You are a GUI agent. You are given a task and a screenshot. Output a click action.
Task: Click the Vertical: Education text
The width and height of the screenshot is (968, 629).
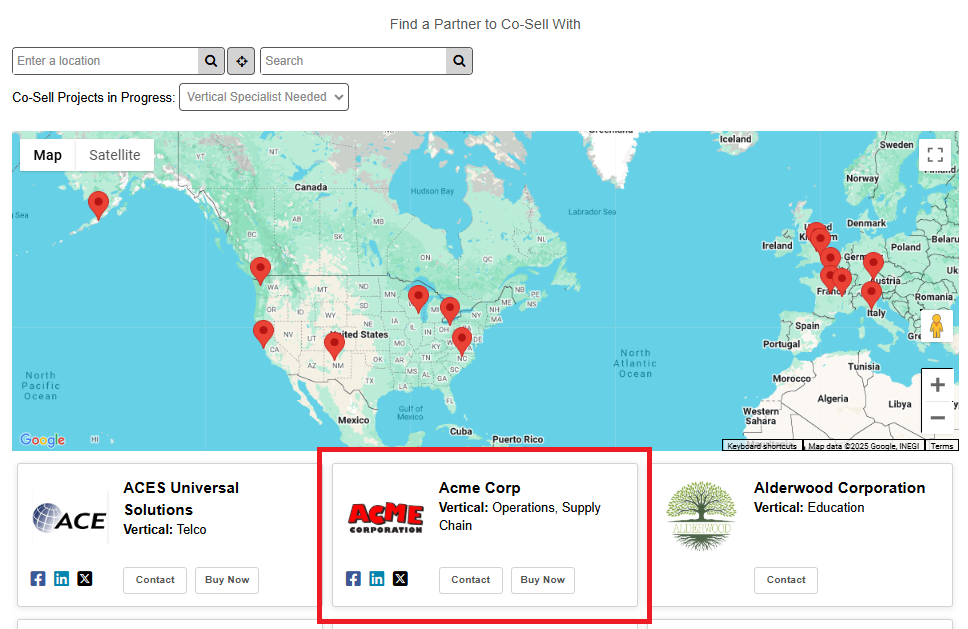[809, 508]
